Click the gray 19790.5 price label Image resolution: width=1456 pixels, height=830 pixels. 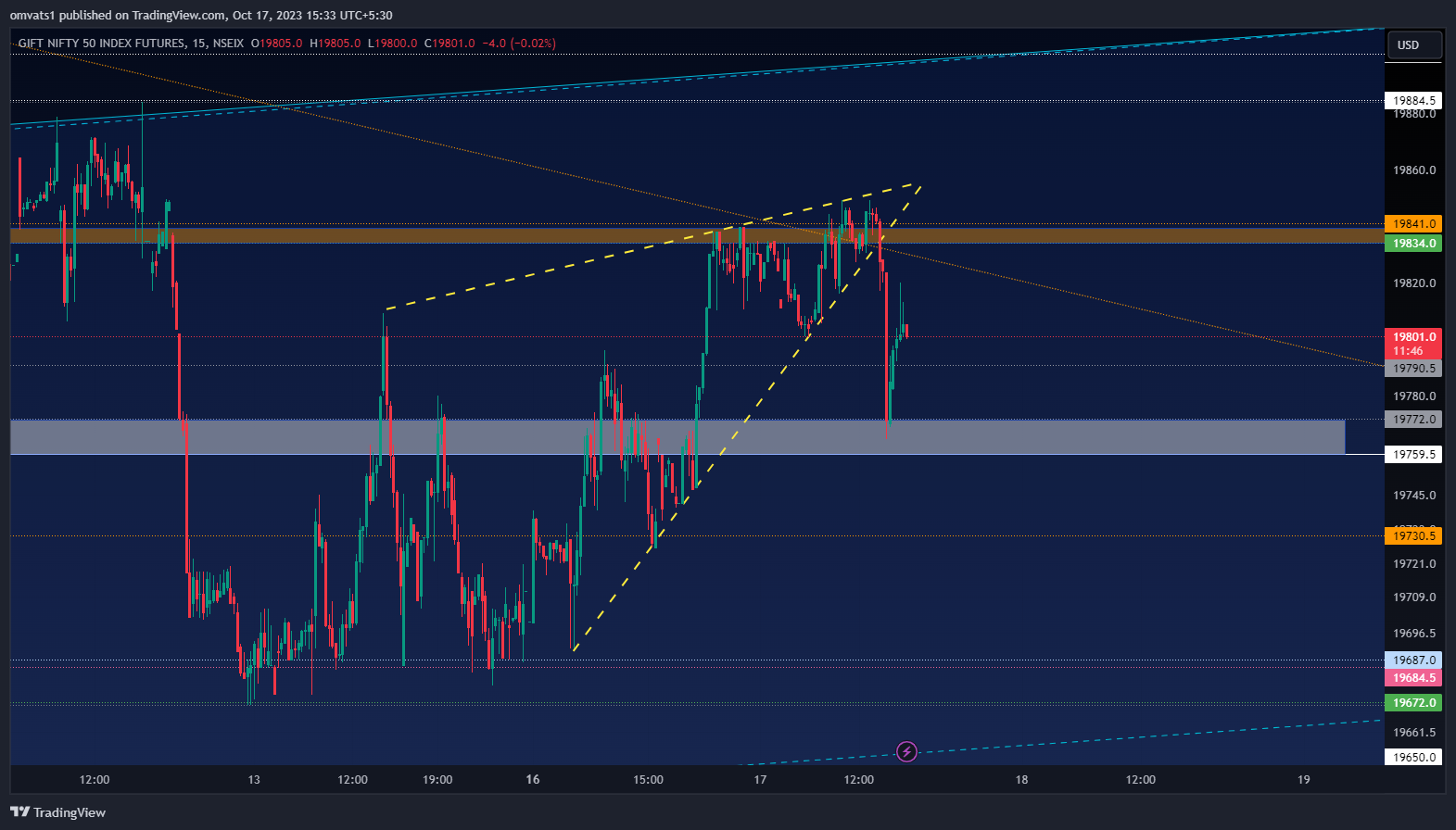pos(1413,368)
